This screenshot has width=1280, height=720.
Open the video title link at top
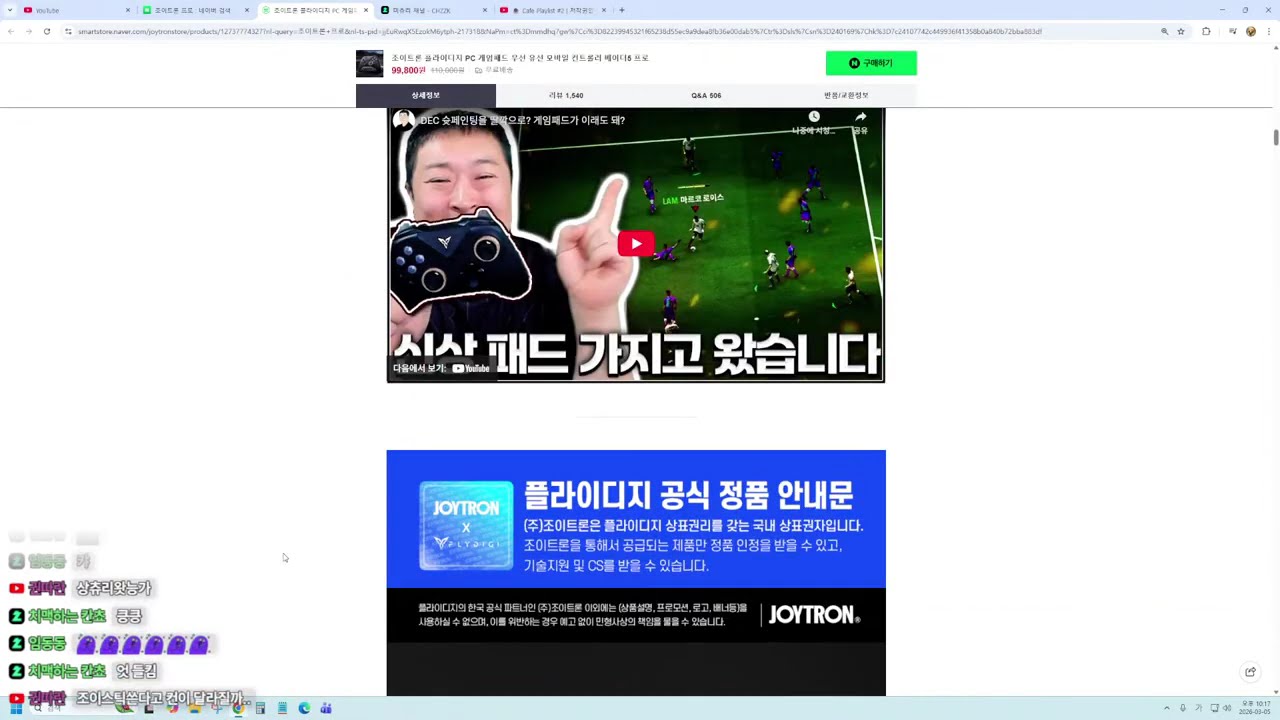click(522, 120)
